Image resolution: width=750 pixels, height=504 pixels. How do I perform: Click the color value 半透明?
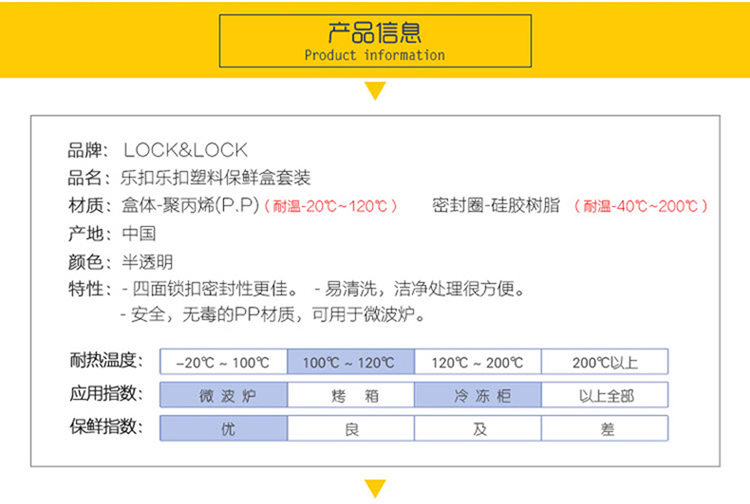click(147, 262)
